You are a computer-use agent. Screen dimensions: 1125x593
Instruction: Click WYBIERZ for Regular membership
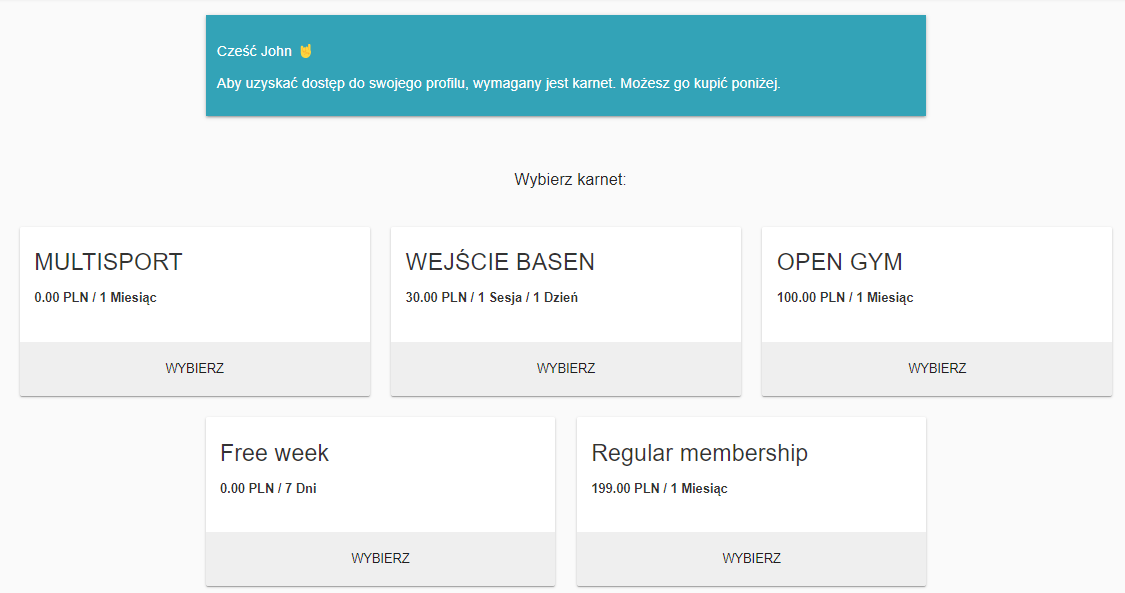(751, 559)
